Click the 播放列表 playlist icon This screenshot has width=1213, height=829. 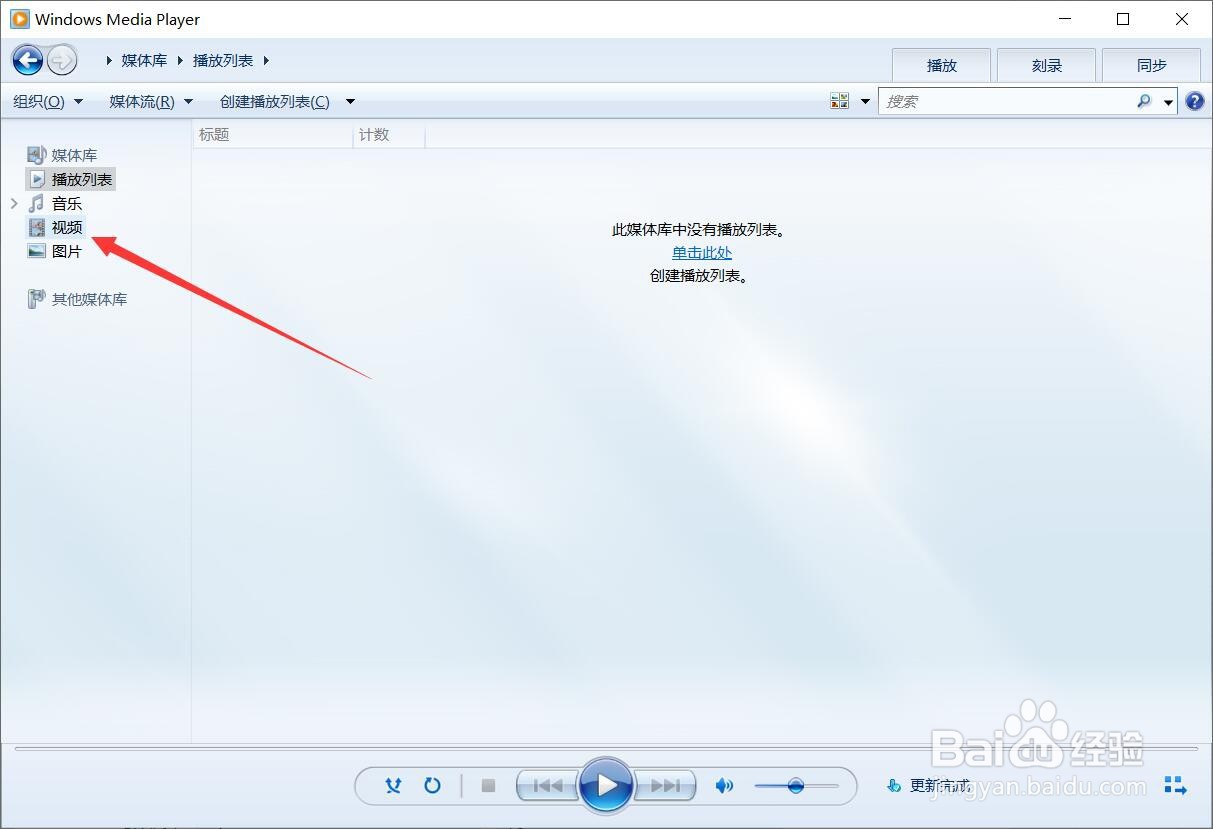tap(37, 179)
